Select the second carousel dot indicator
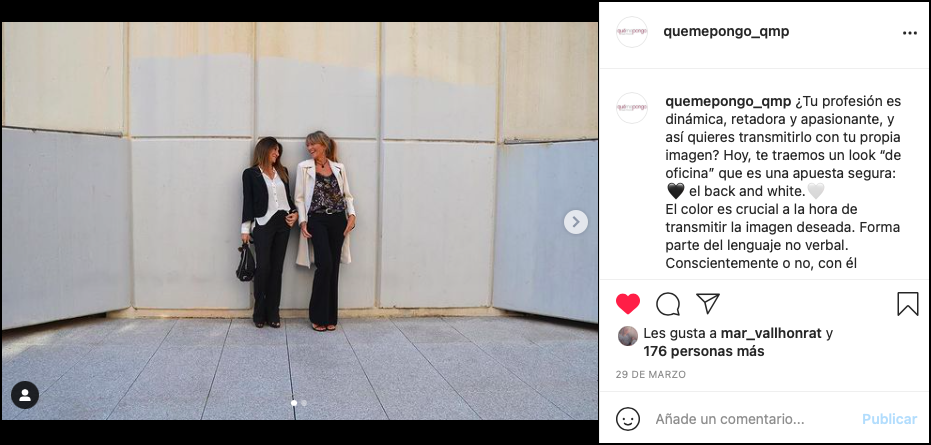 303,403
